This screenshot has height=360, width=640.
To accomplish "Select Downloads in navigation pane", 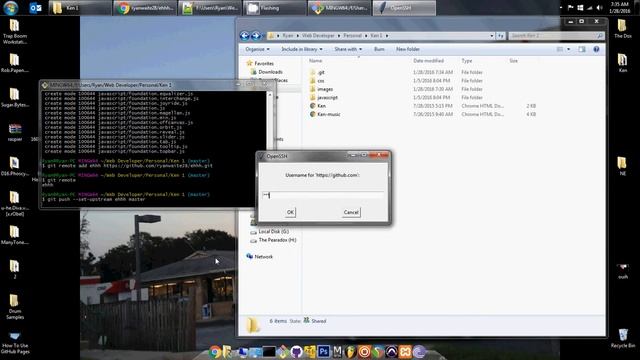I will click(270, 72).
